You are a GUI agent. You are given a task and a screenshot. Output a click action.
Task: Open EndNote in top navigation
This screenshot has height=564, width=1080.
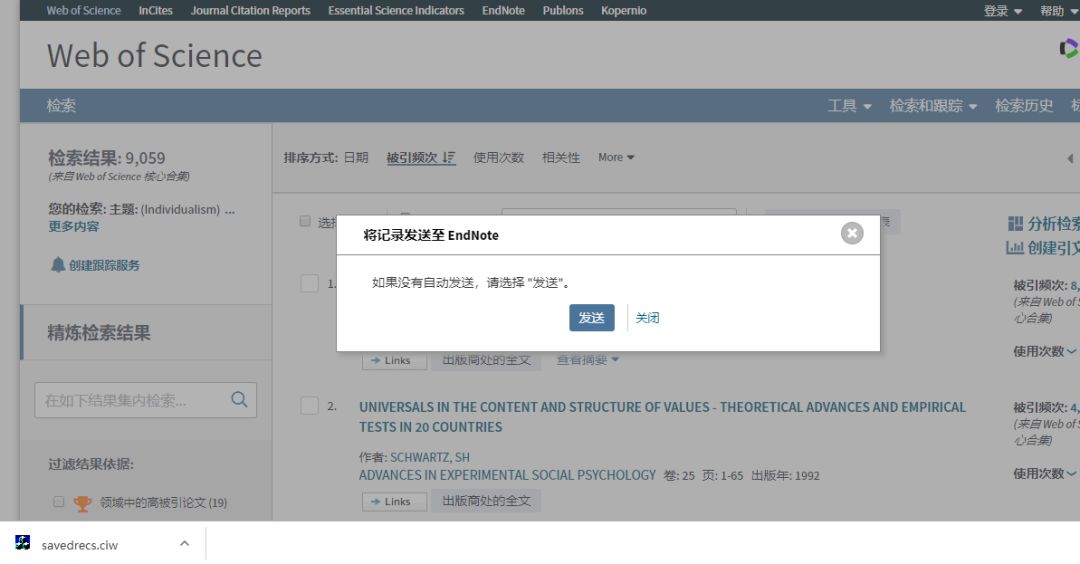(x=503, y=10)
